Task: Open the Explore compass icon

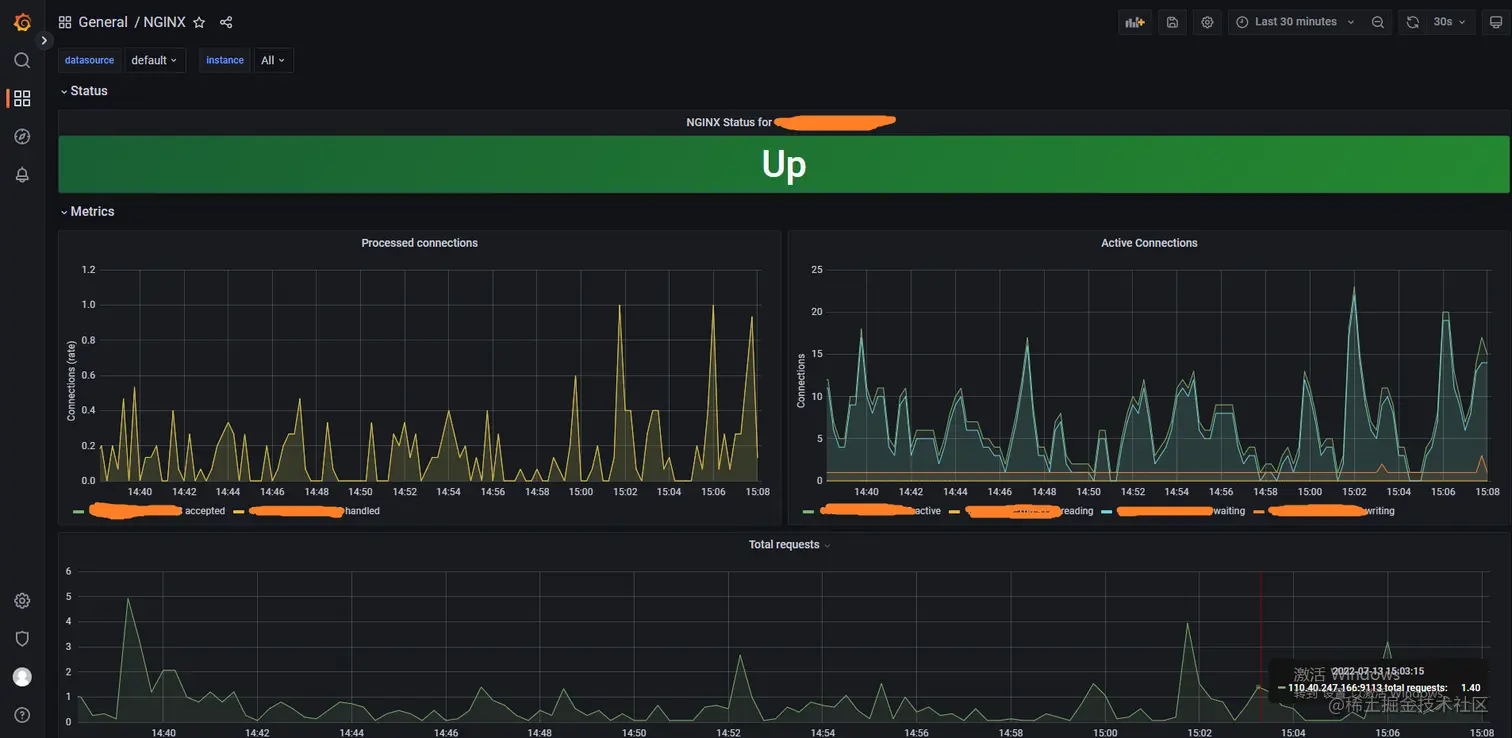Action: (x=22, y=137)
